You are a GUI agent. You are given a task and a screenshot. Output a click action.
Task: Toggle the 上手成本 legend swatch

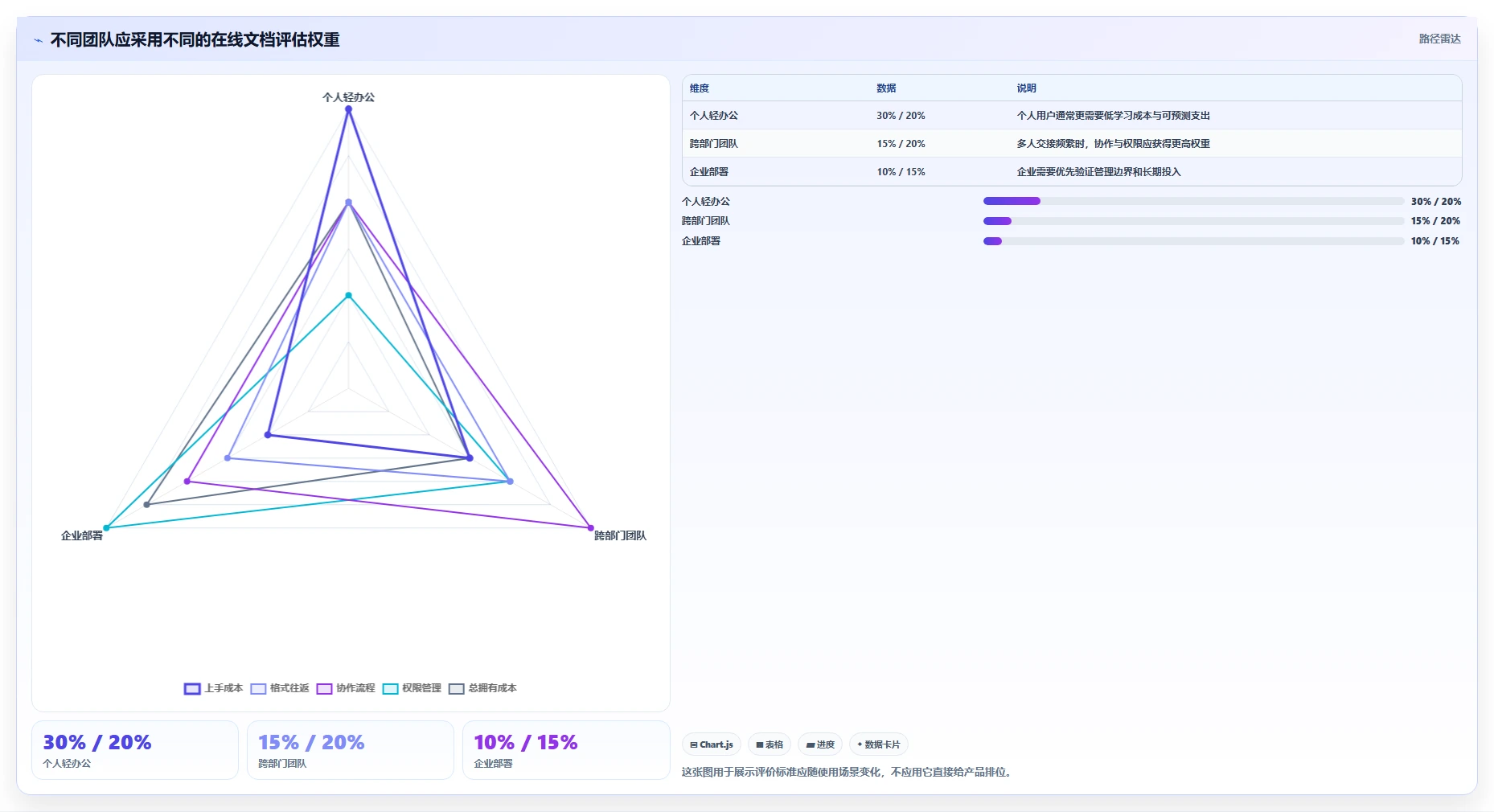[192, 689]
